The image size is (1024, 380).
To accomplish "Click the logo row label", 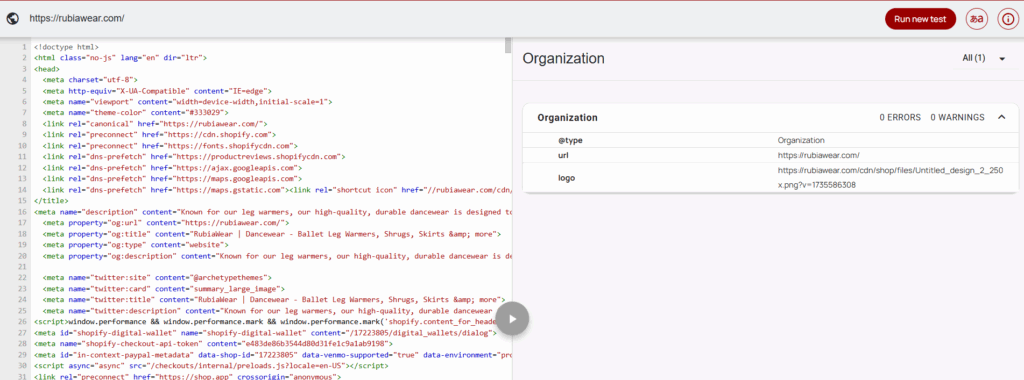I will [566, 178].
